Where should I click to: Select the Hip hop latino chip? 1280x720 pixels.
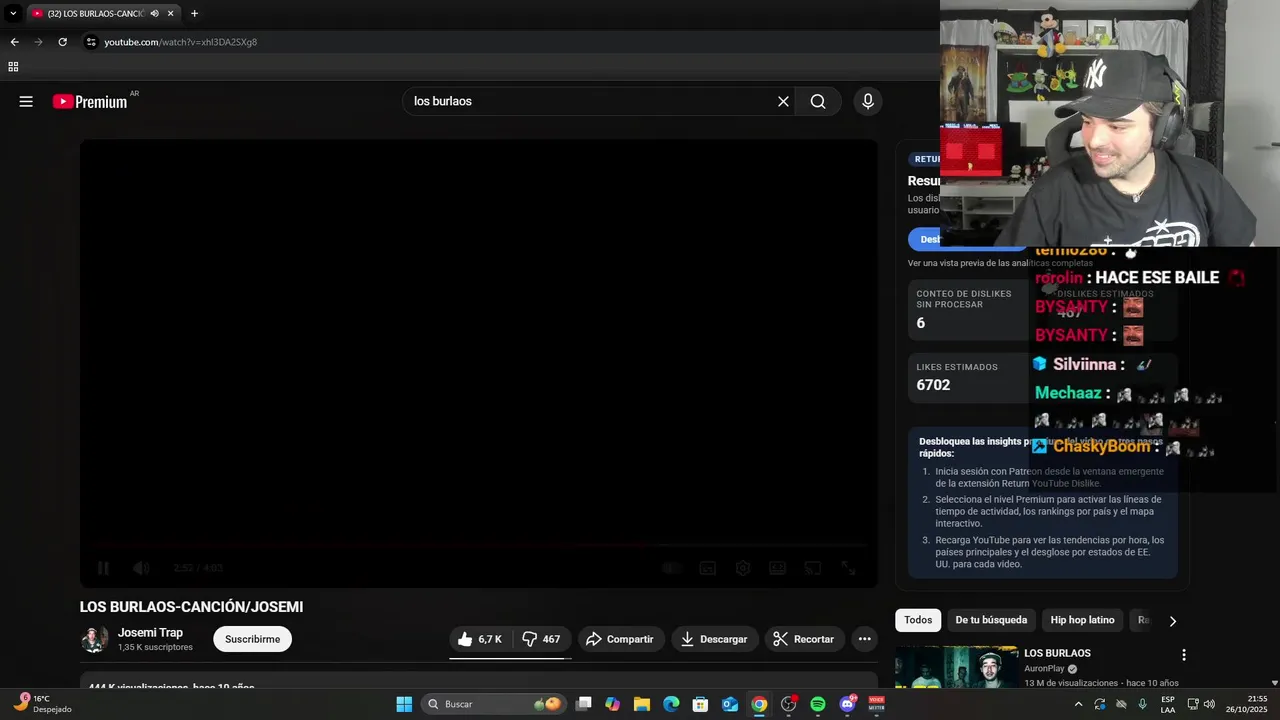coord(1082,620)
